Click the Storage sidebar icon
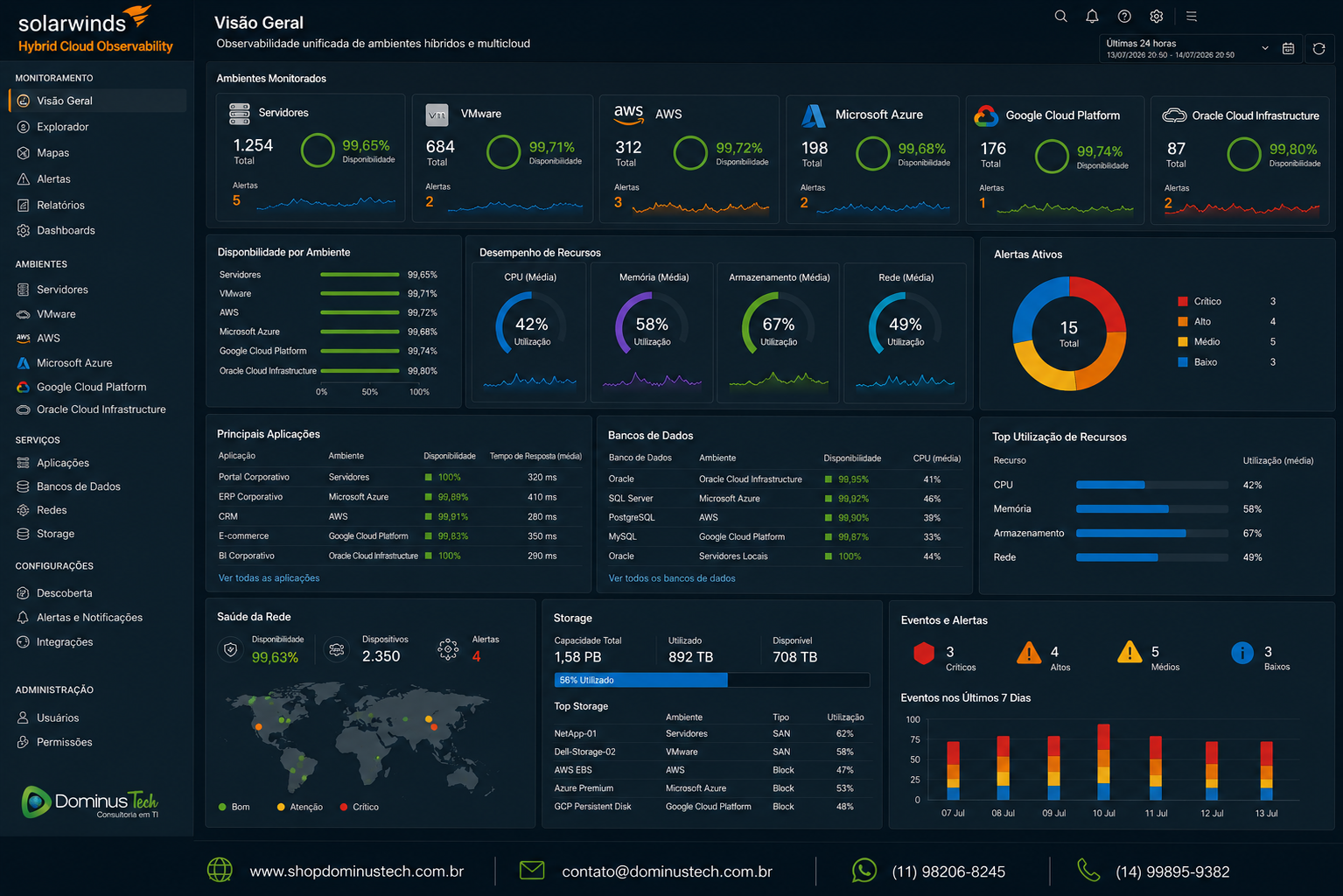This screenshot has width=1343, height=896. tap(24, 534)
